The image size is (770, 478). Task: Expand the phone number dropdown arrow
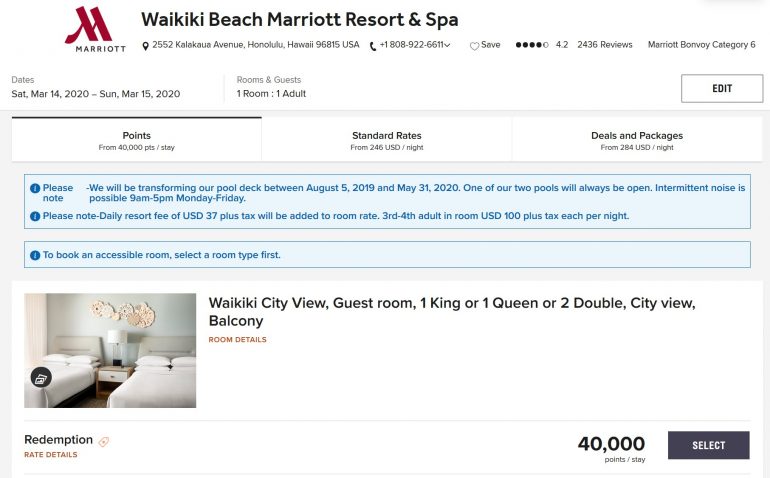[x=447, y=45]
